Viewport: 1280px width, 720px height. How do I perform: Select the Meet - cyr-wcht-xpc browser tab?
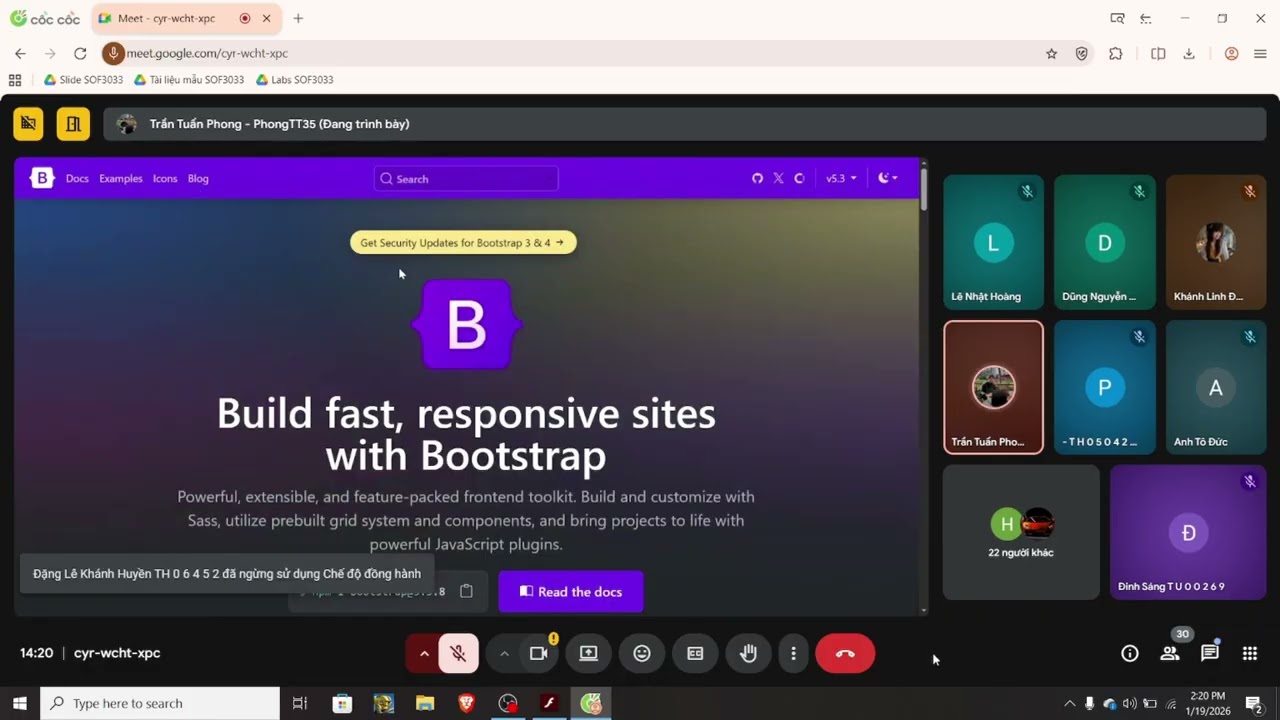(186, 18)
